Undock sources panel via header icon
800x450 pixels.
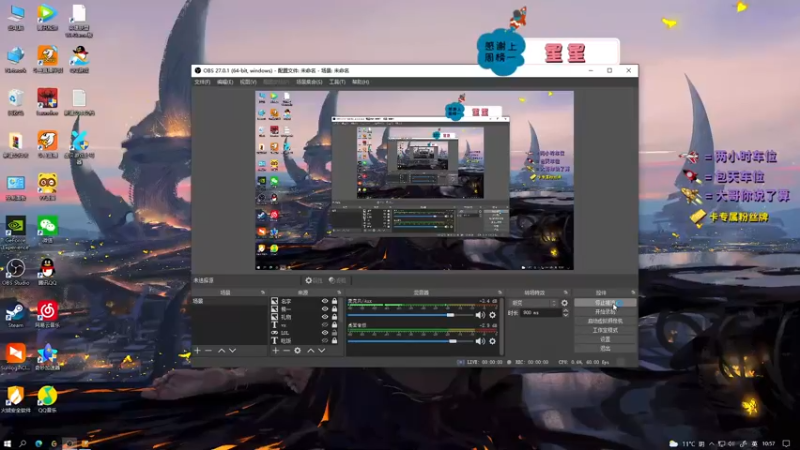(339, 292)
